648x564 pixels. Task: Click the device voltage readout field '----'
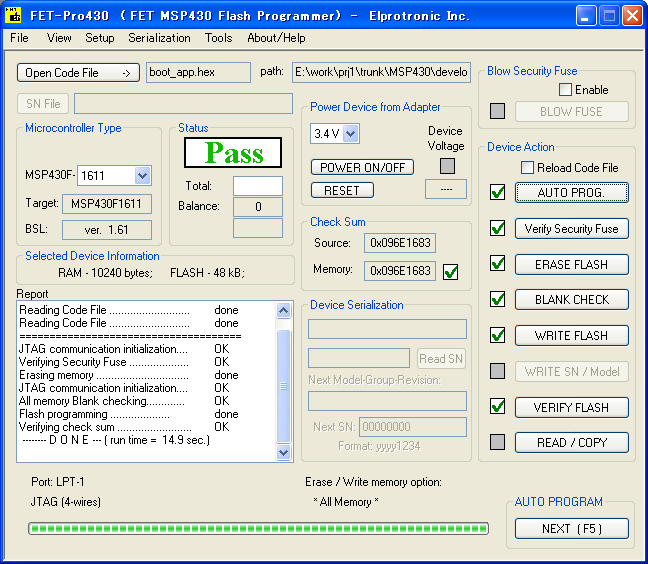446,189
